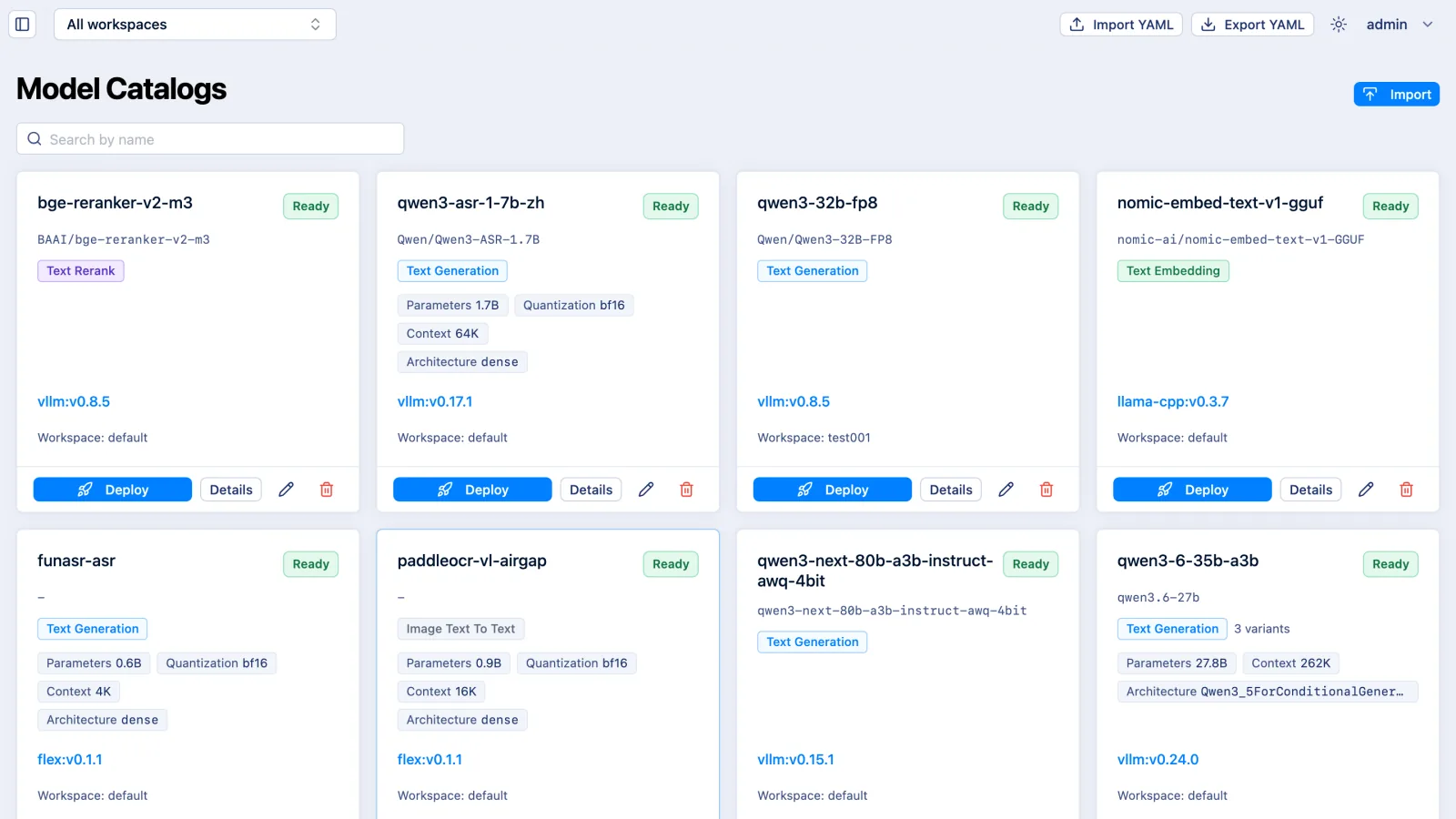Click the blue Import button

pyautogui.click(x=1397, y=95)
